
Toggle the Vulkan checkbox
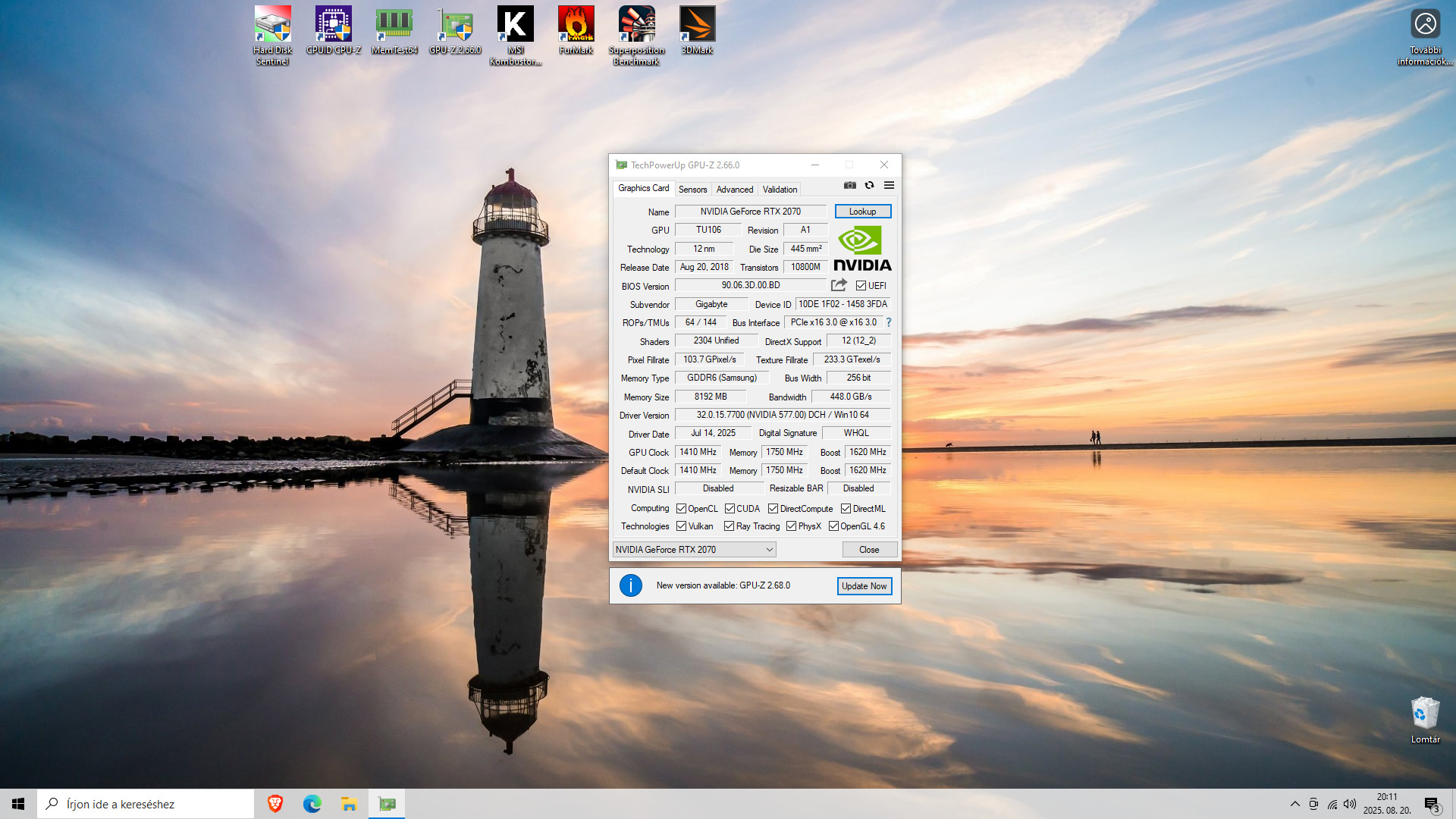(x=681, y=526)
